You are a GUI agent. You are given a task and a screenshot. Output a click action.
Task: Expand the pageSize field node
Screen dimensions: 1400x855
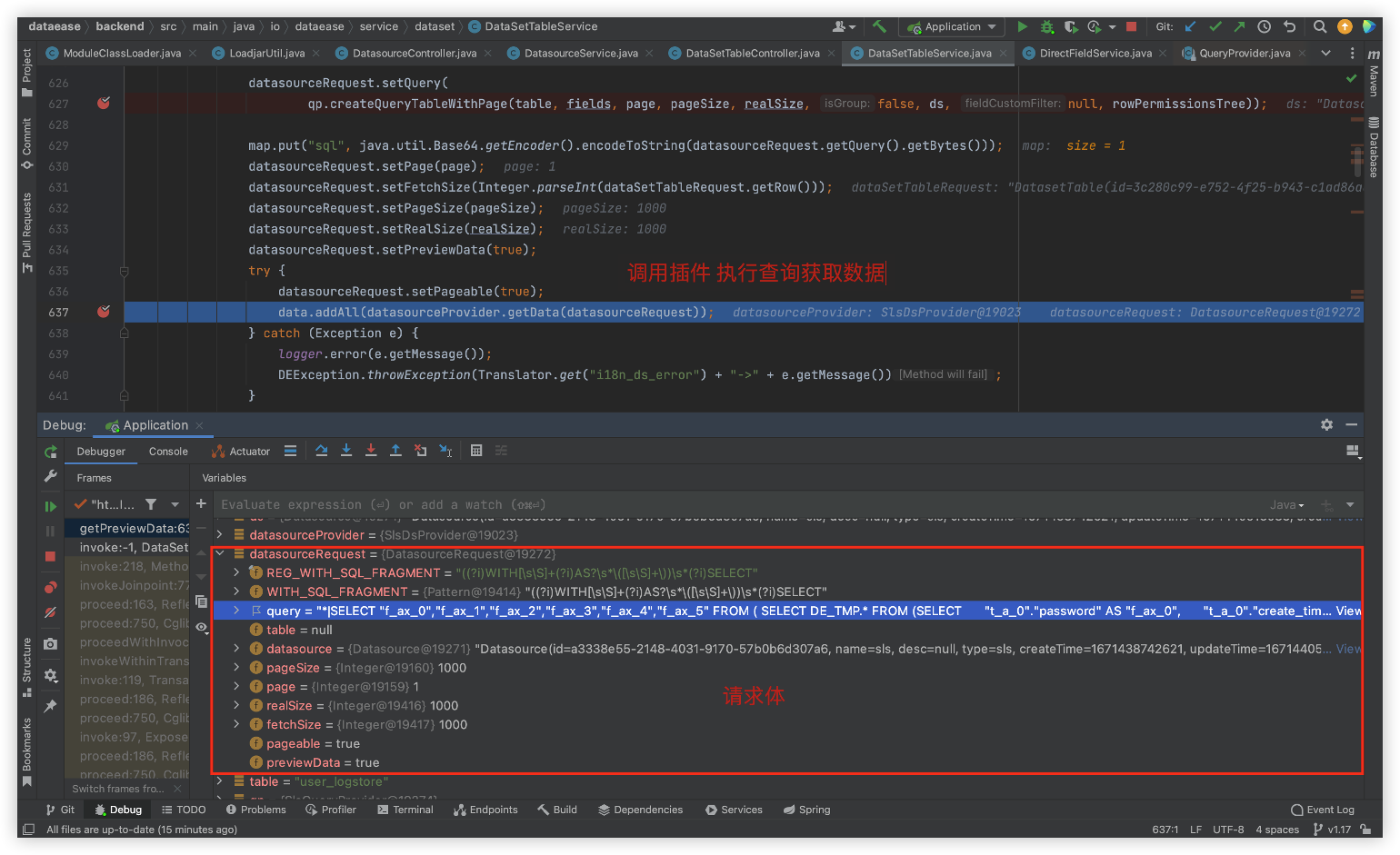[236, 668]
